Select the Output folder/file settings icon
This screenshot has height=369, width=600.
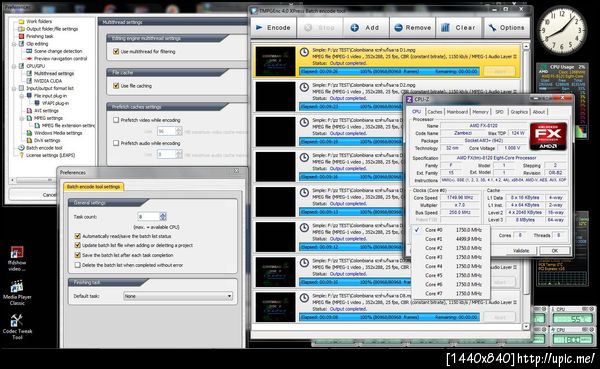(x=21, y=29)
